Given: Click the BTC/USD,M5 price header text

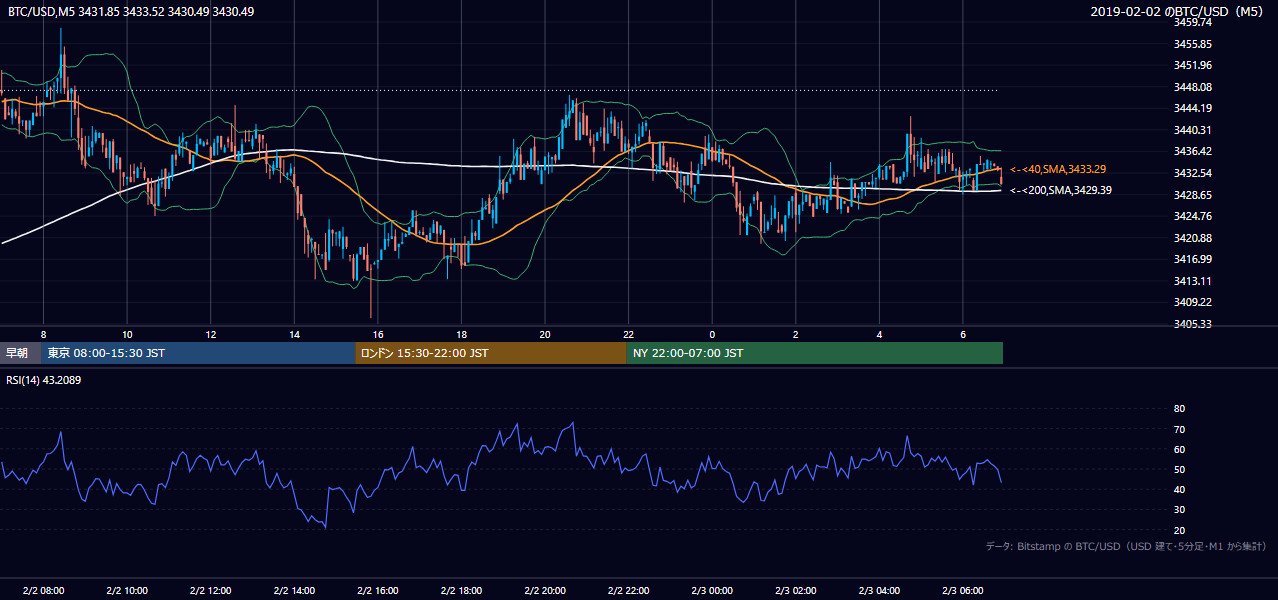Looking at the screenshot, I should click(x=131, y=11).
